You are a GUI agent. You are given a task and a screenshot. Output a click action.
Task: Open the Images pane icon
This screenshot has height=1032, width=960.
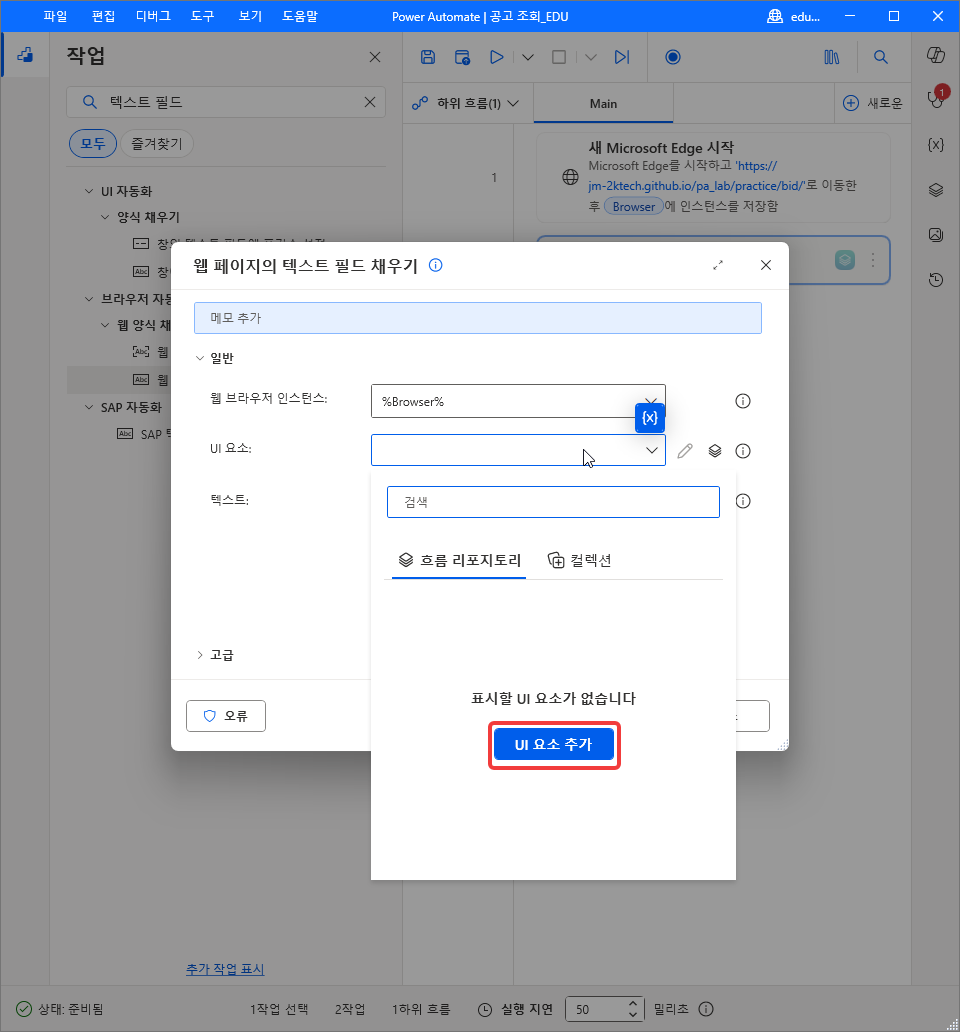point(936,234)
